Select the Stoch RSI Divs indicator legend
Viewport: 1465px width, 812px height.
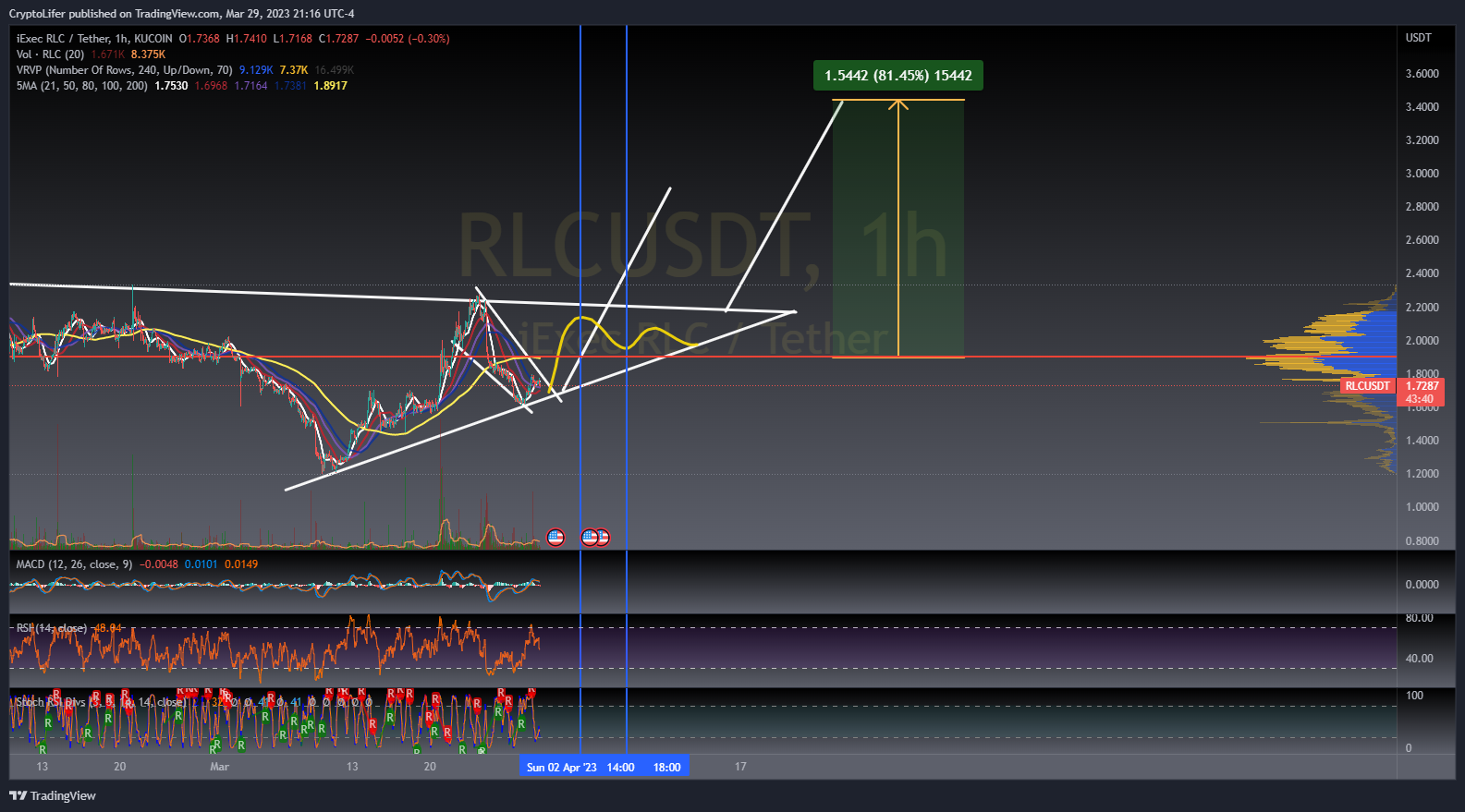pyautogui.click(x=100, y=702)
